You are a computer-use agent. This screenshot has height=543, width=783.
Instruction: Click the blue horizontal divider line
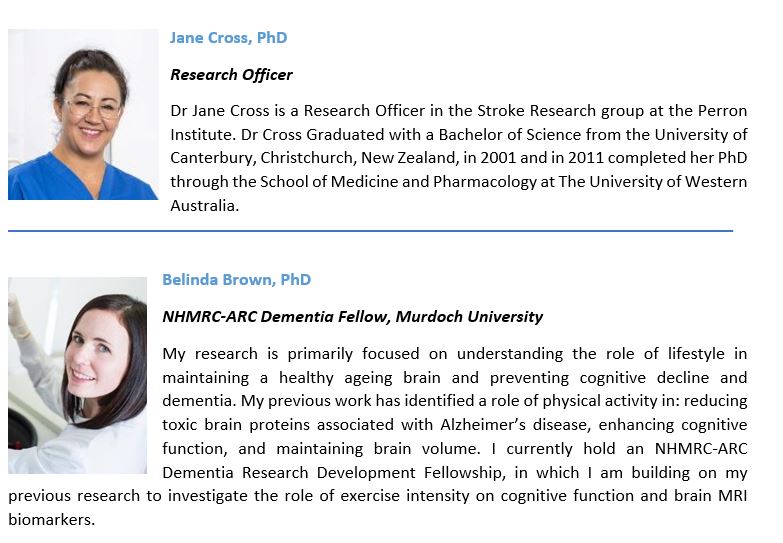click(x=371, y=231)
